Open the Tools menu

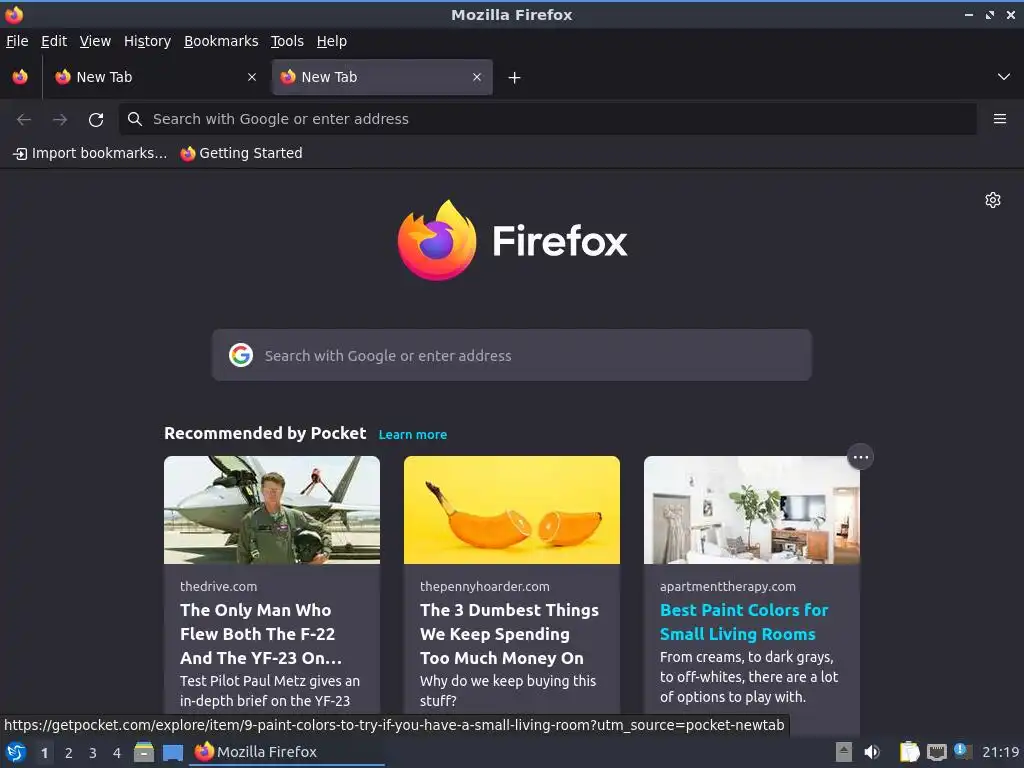[287, 41]
